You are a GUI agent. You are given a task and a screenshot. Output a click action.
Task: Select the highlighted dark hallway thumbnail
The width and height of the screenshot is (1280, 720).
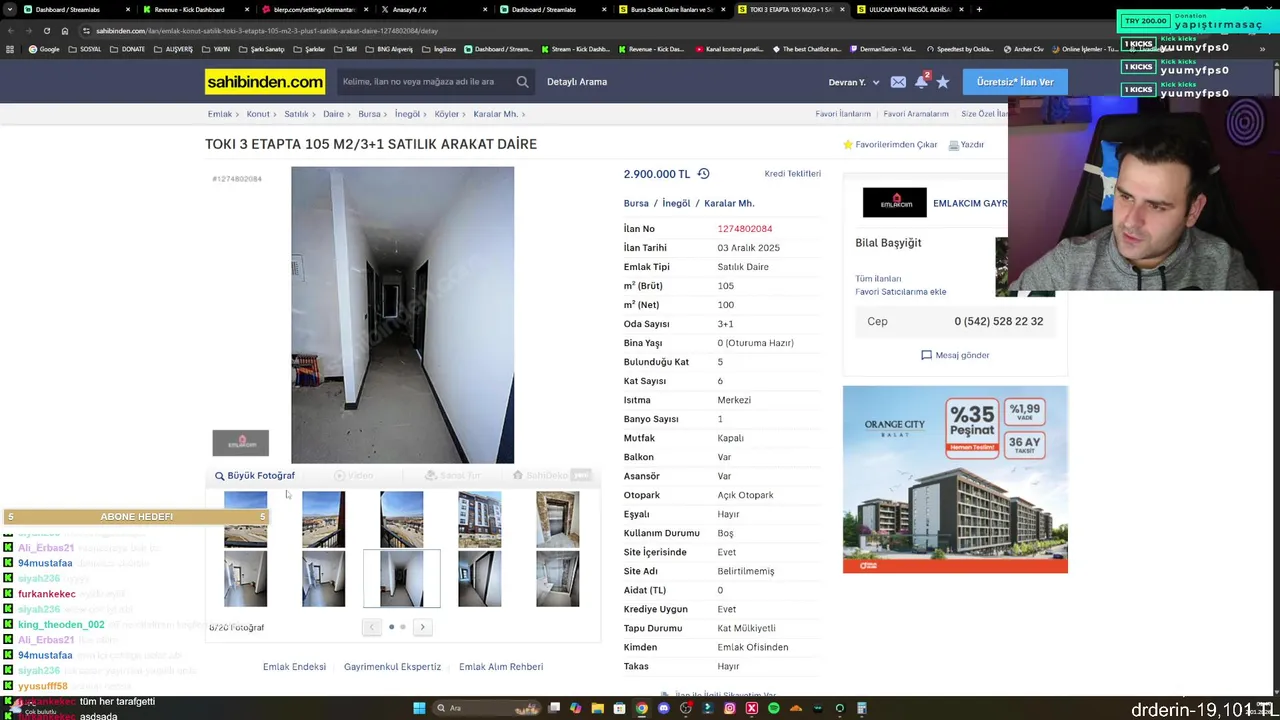(x=402, y=579)
